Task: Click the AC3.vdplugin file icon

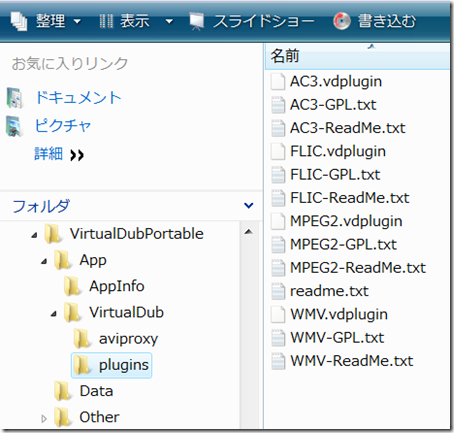Action: click(278, 82)
